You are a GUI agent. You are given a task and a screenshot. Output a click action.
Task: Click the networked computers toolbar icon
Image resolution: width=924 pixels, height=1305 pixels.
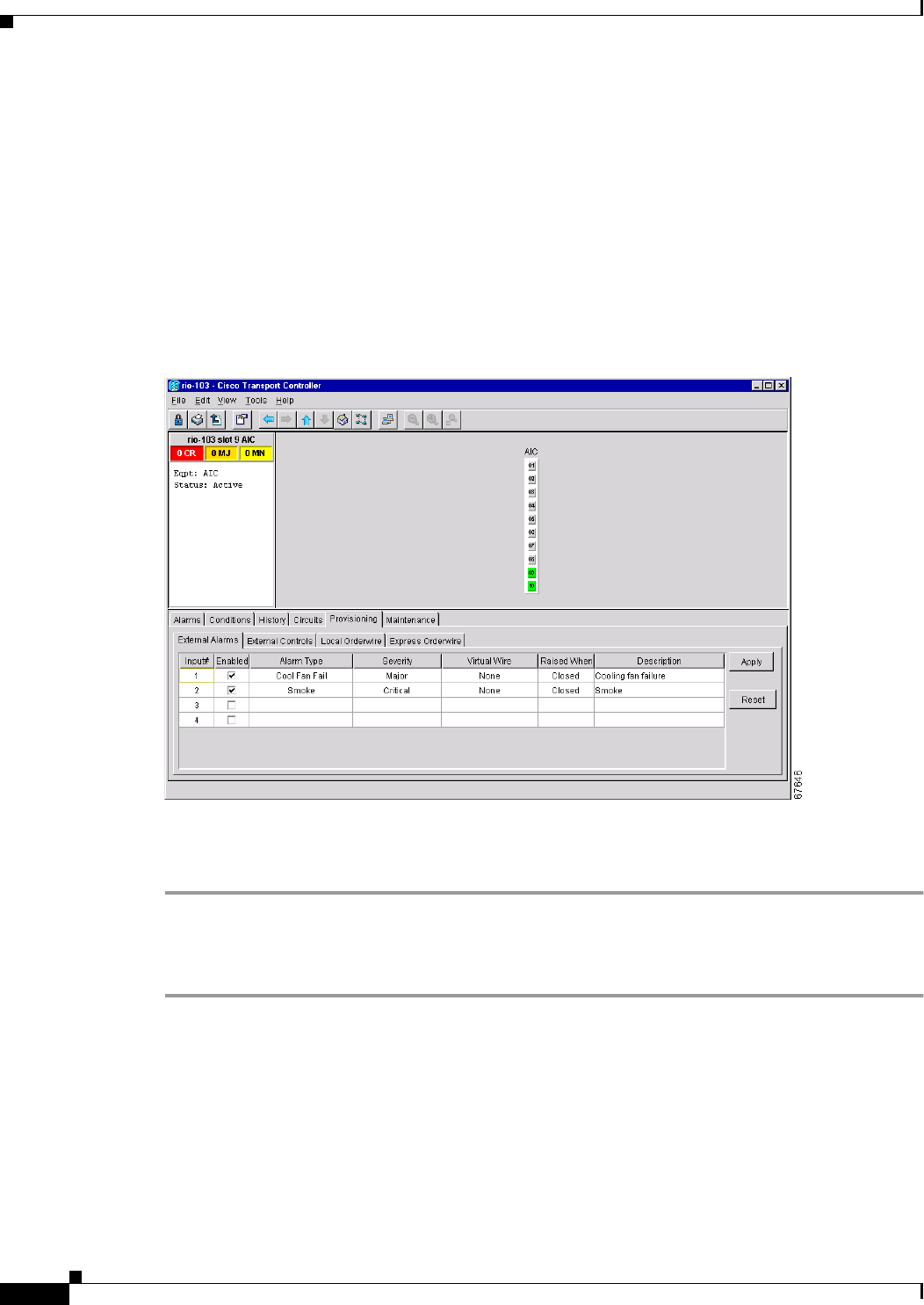pos(387,420)
